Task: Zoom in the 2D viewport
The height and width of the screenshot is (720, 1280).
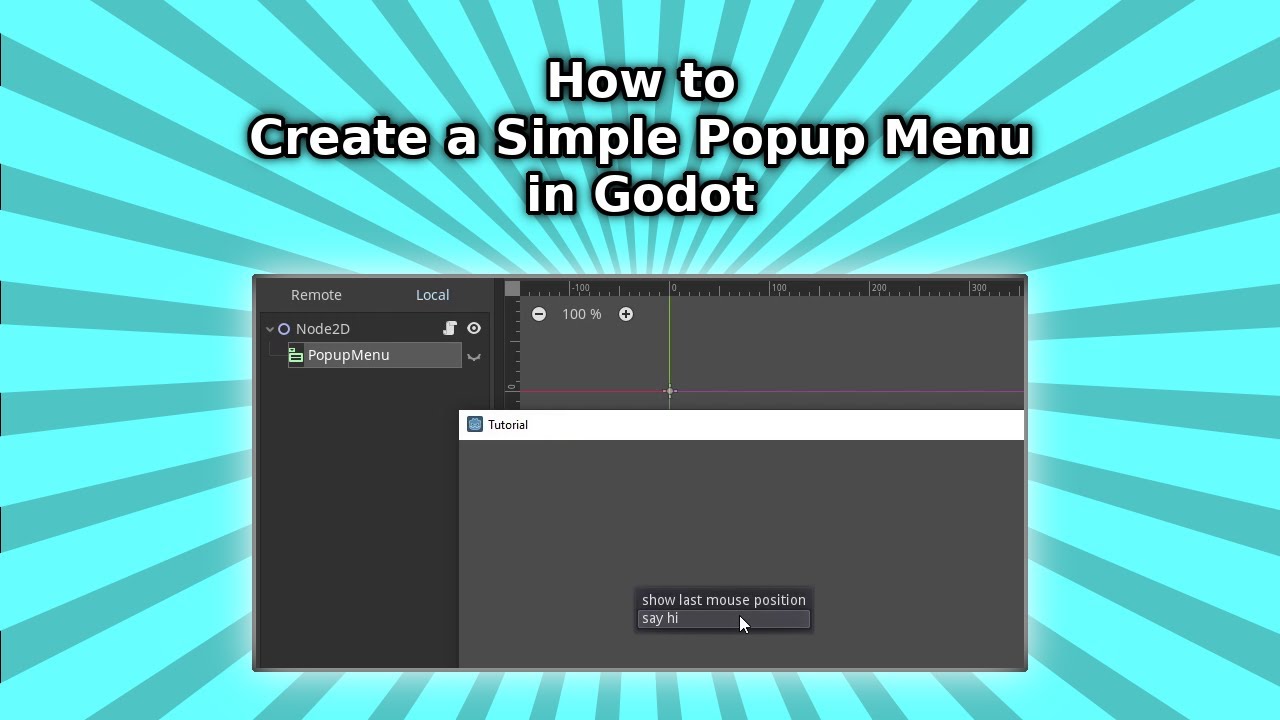Action: tap(626, 314)
